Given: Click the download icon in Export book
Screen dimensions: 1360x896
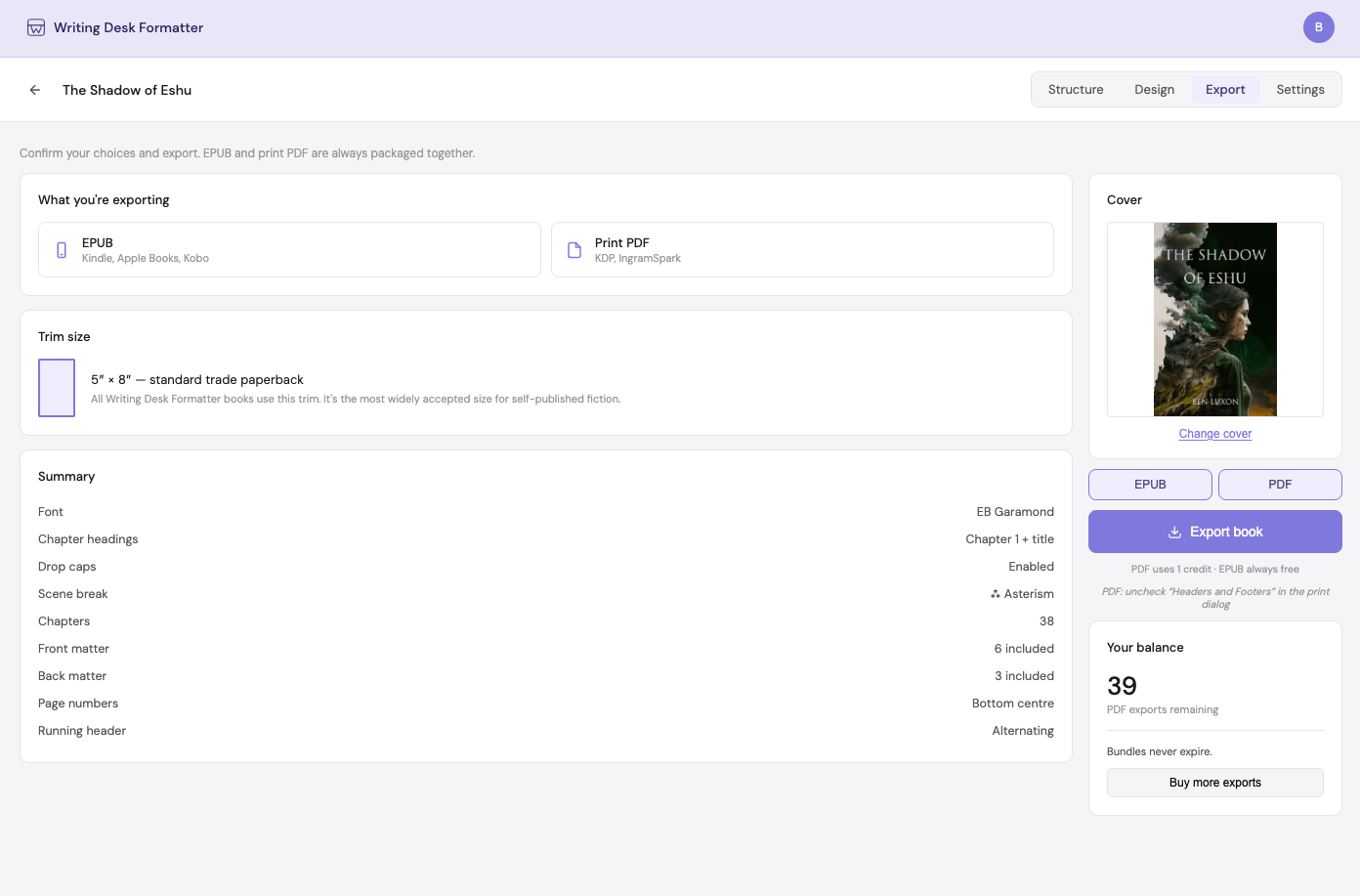Looking at the screenshot, I should tap(1175, 533).
